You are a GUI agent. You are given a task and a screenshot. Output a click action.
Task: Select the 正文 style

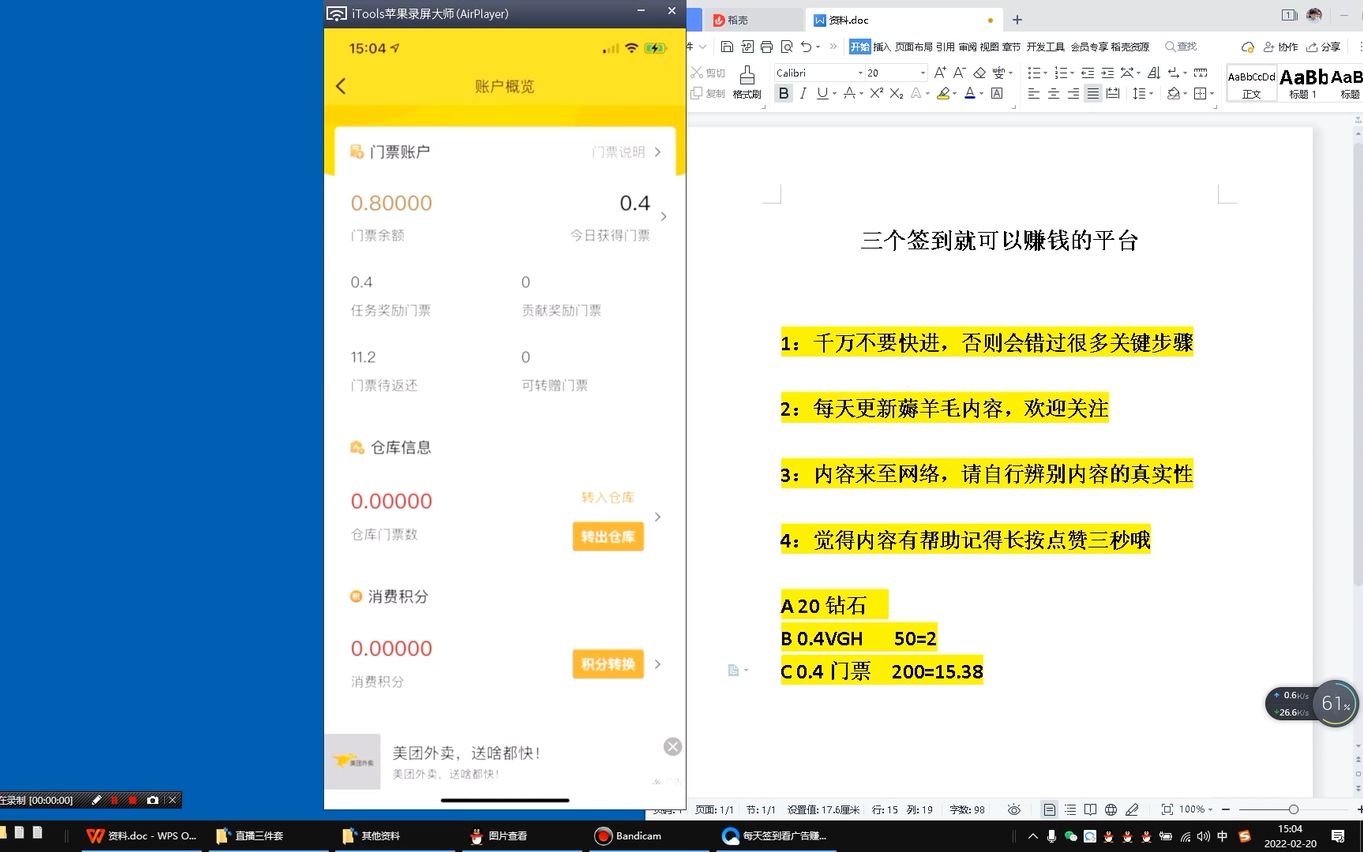click(x=1252, y=83)
